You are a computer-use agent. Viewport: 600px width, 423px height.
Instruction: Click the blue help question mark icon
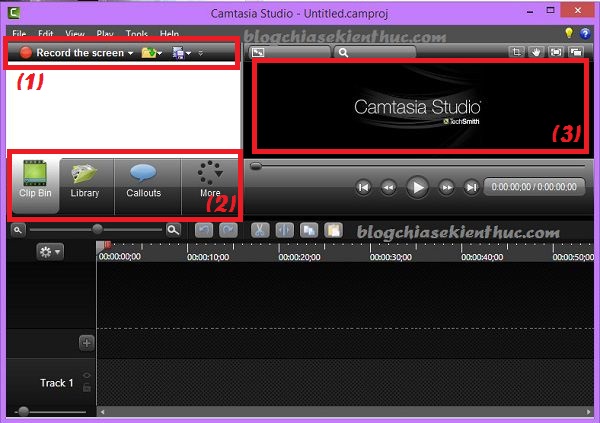tap(585, 34)
